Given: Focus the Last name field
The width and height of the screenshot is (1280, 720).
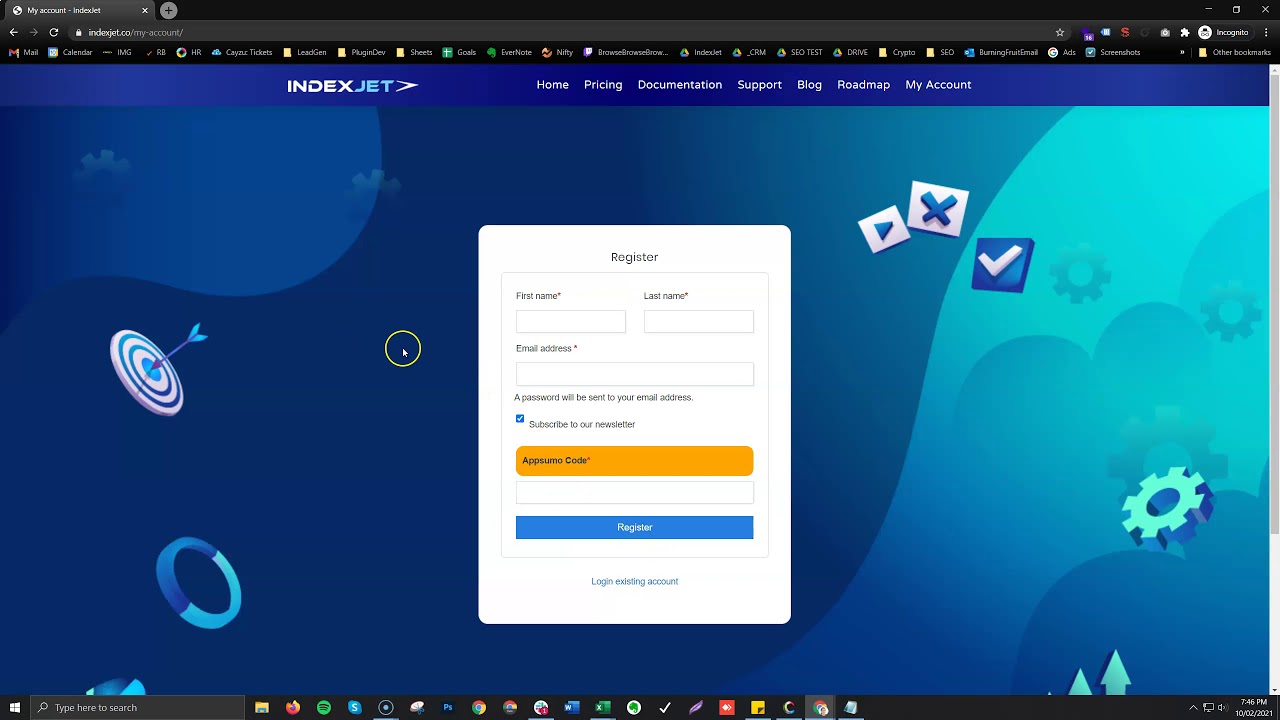Looking at the screenshot, I should [699, 321].
